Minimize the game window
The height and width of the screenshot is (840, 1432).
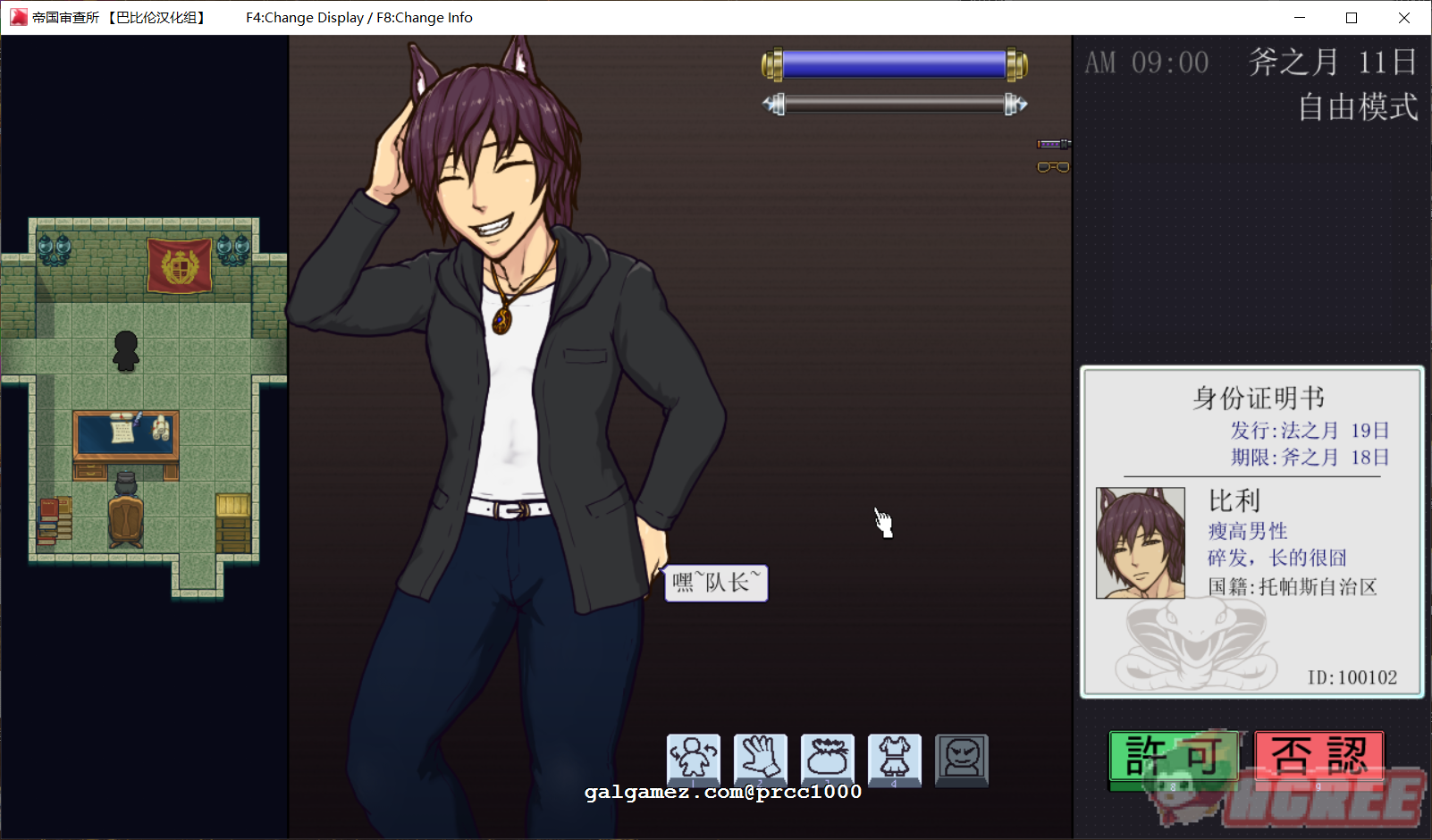click(x=1300, y=18)
